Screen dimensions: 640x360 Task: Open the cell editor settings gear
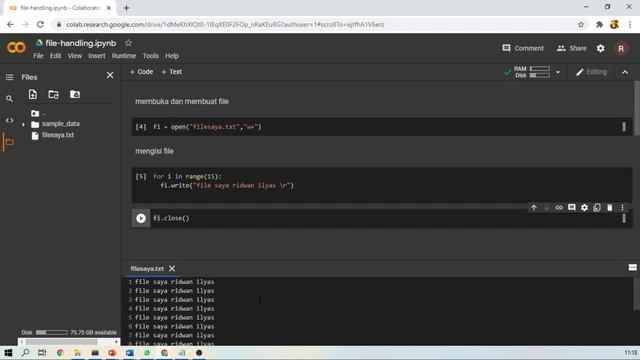tap(584, 208)
